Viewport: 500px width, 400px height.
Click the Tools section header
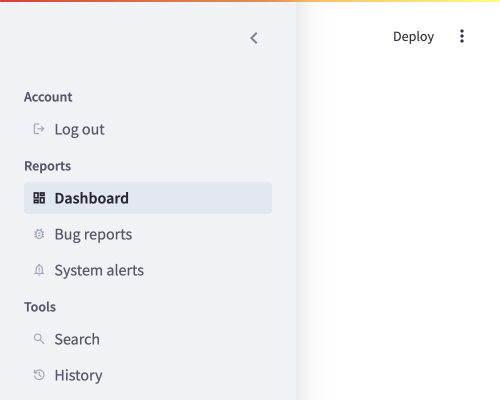click(40, 307)
